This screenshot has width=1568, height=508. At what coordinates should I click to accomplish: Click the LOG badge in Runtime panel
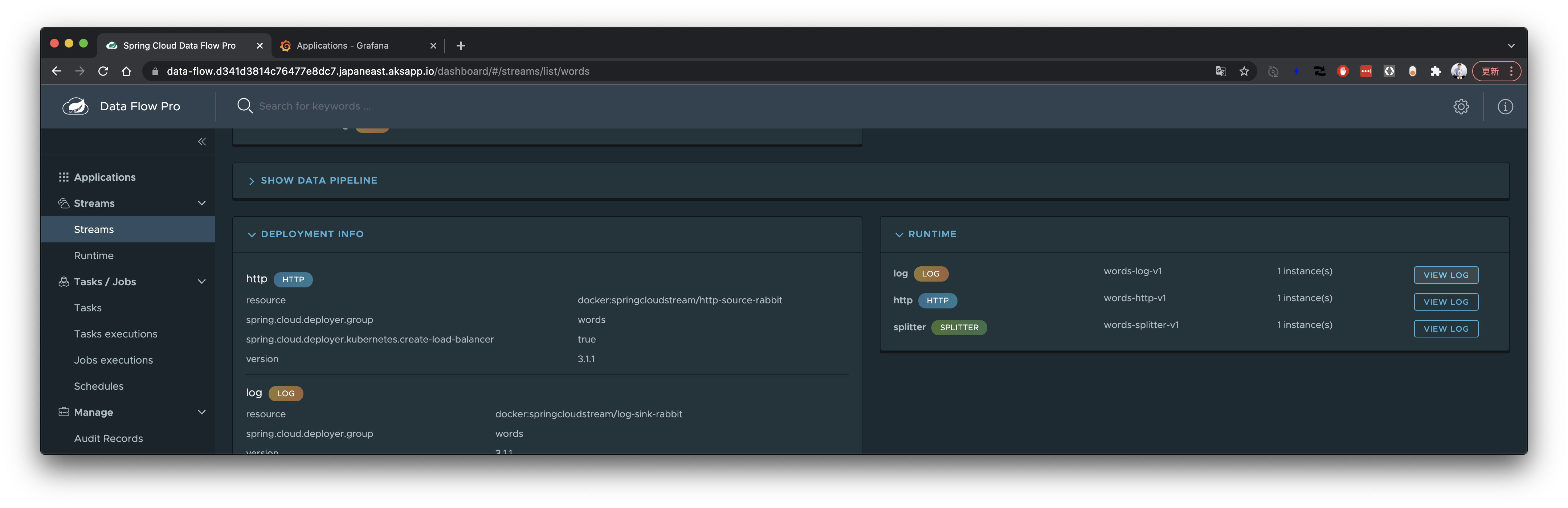point(931,274)
